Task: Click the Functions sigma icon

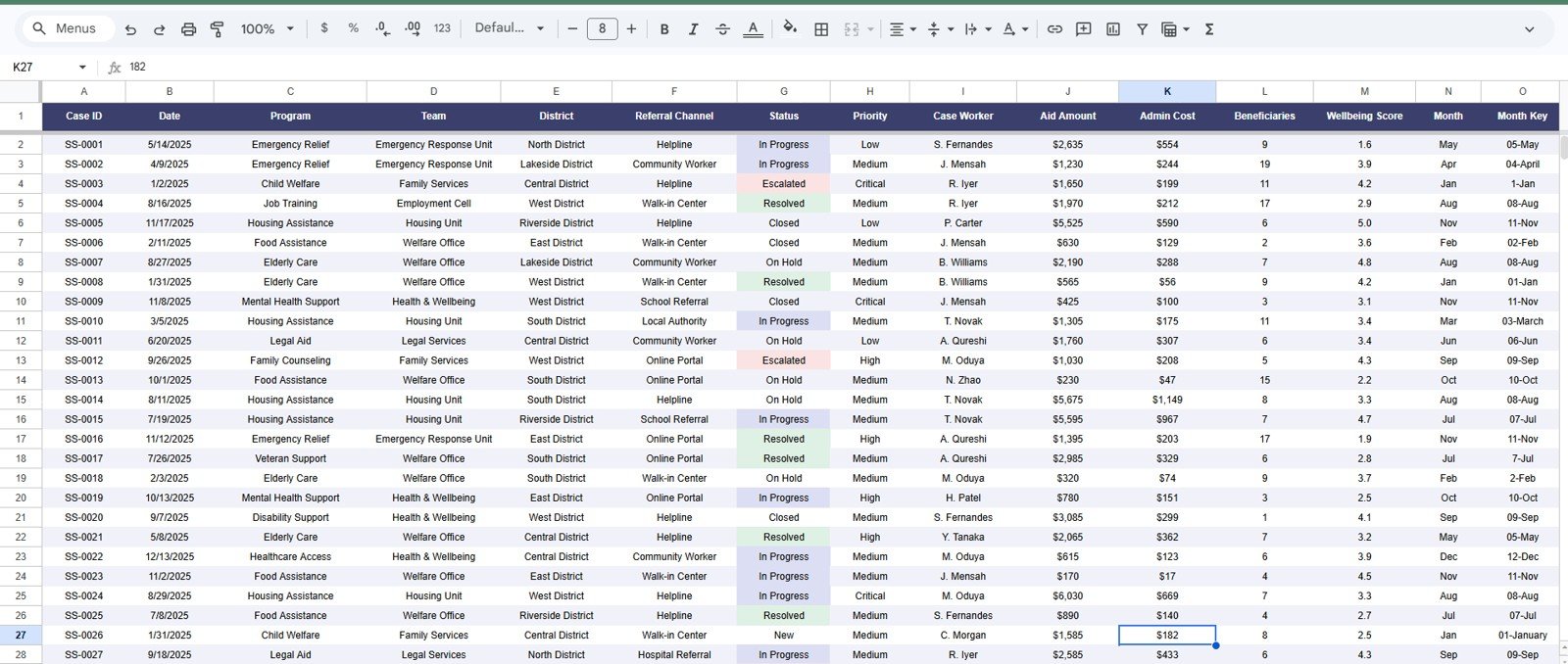Action: pyautogui.click(x=1209, y=29)
